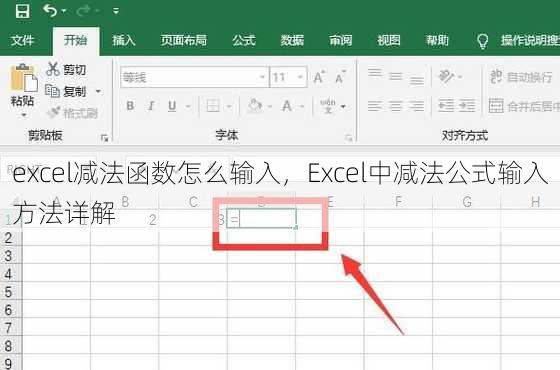Click the lightbulb 操作说明搜索 box

(x=519, y=41)
